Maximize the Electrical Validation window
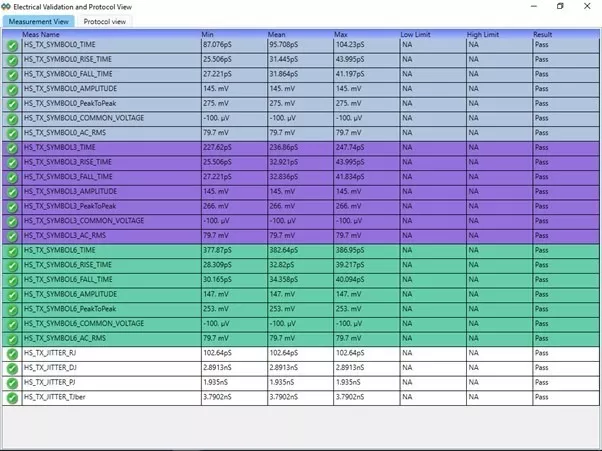602x451 pixels. [x=559, y=6]
